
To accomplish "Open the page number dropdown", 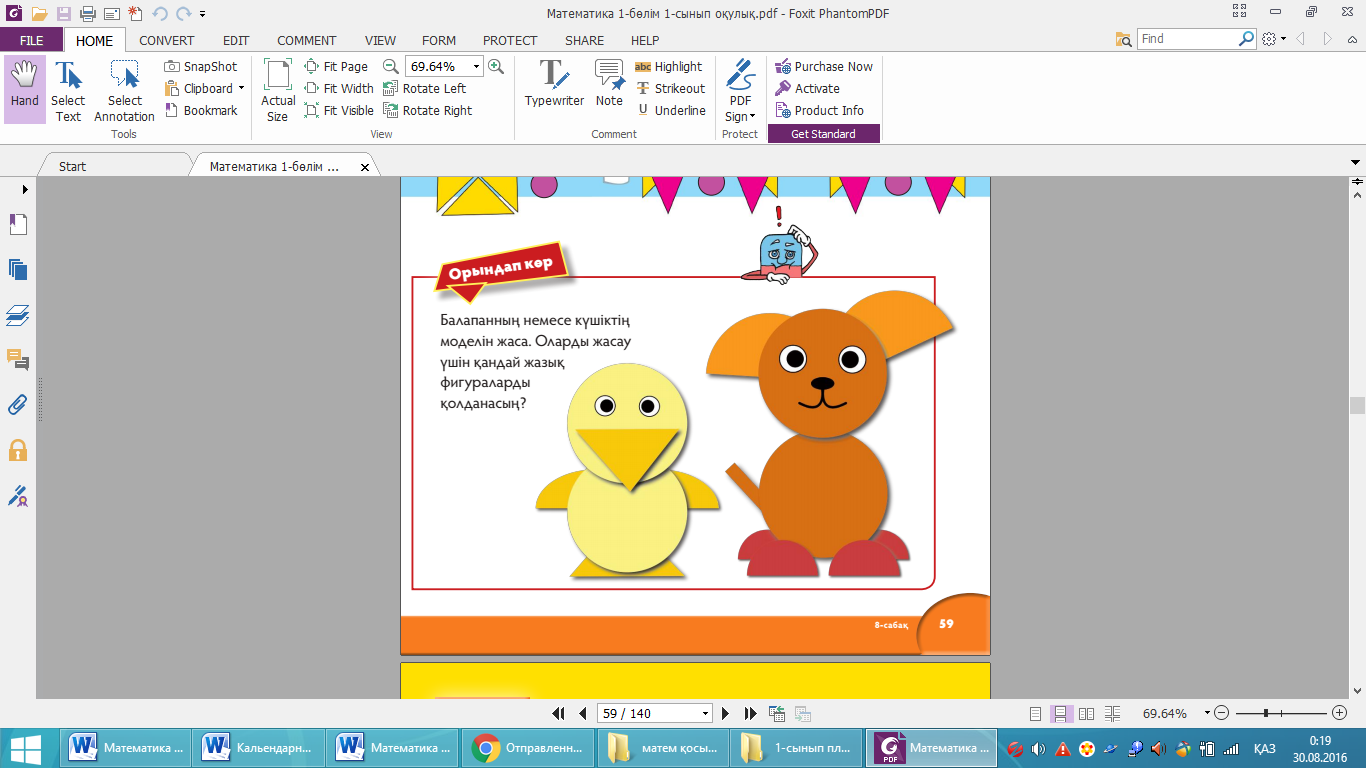I will point(706,713).
